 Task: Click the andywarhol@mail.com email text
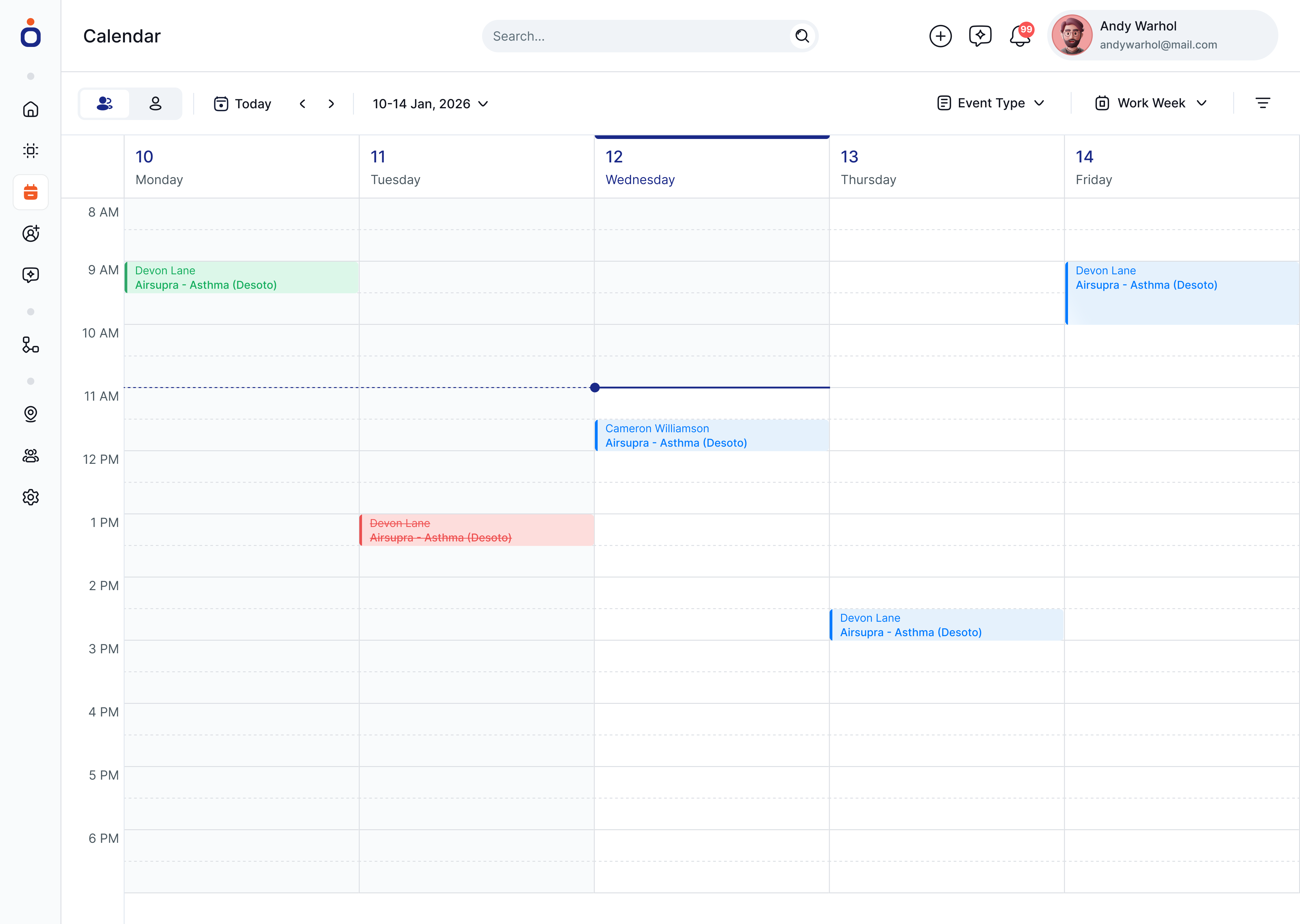(x=1158, y=45)
